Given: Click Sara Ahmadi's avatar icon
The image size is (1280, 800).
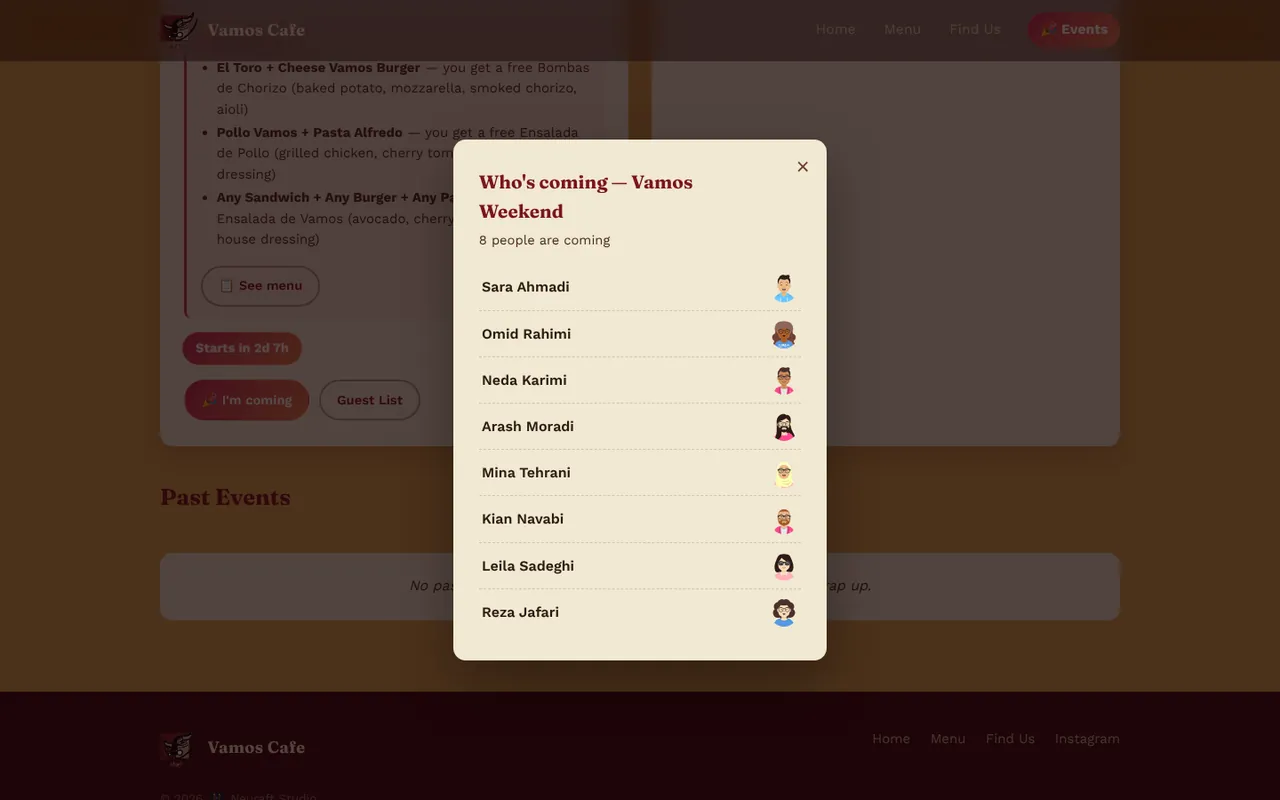Looking at the screenshot, I should [784, 288].
